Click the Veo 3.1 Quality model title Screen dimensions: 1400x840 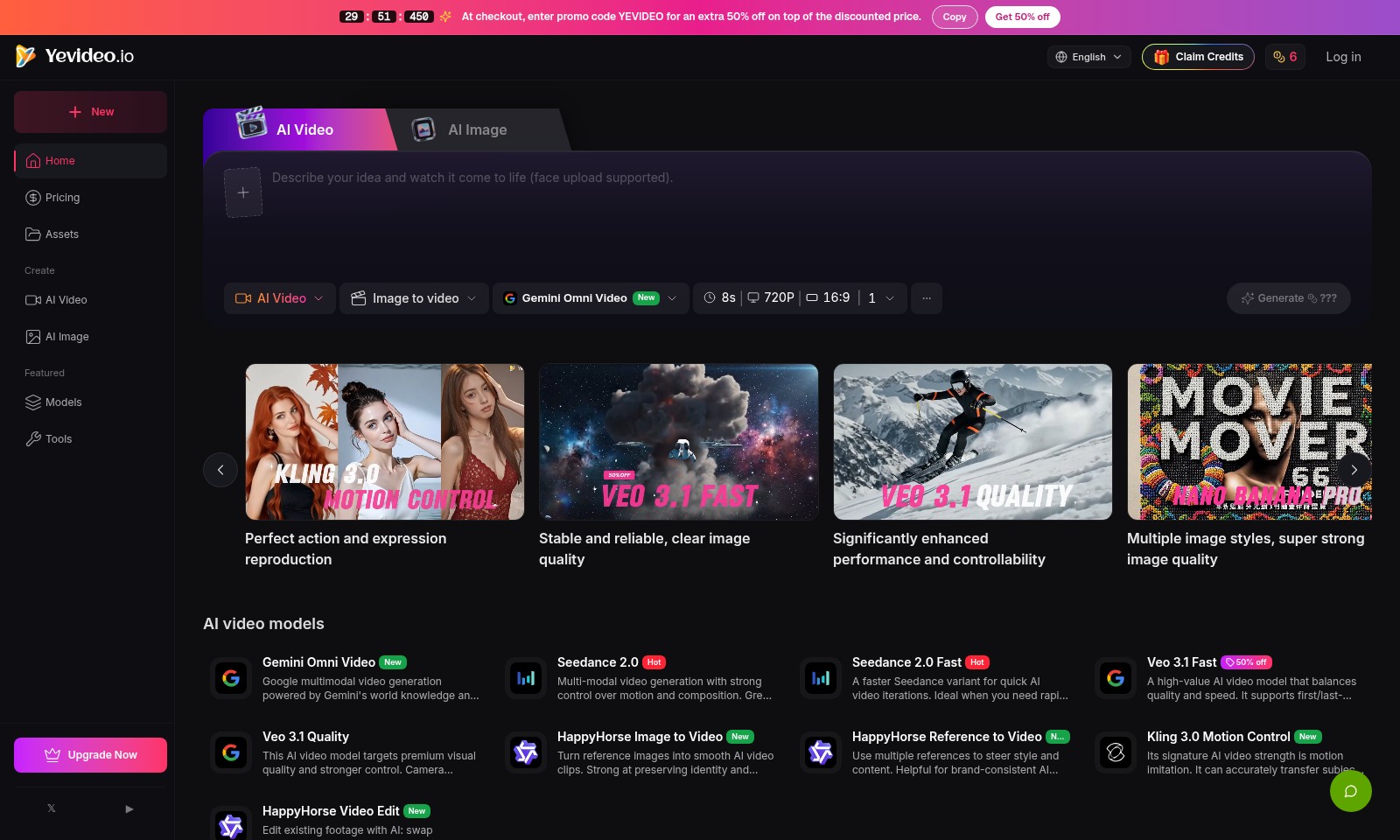[x=305, y=737]
